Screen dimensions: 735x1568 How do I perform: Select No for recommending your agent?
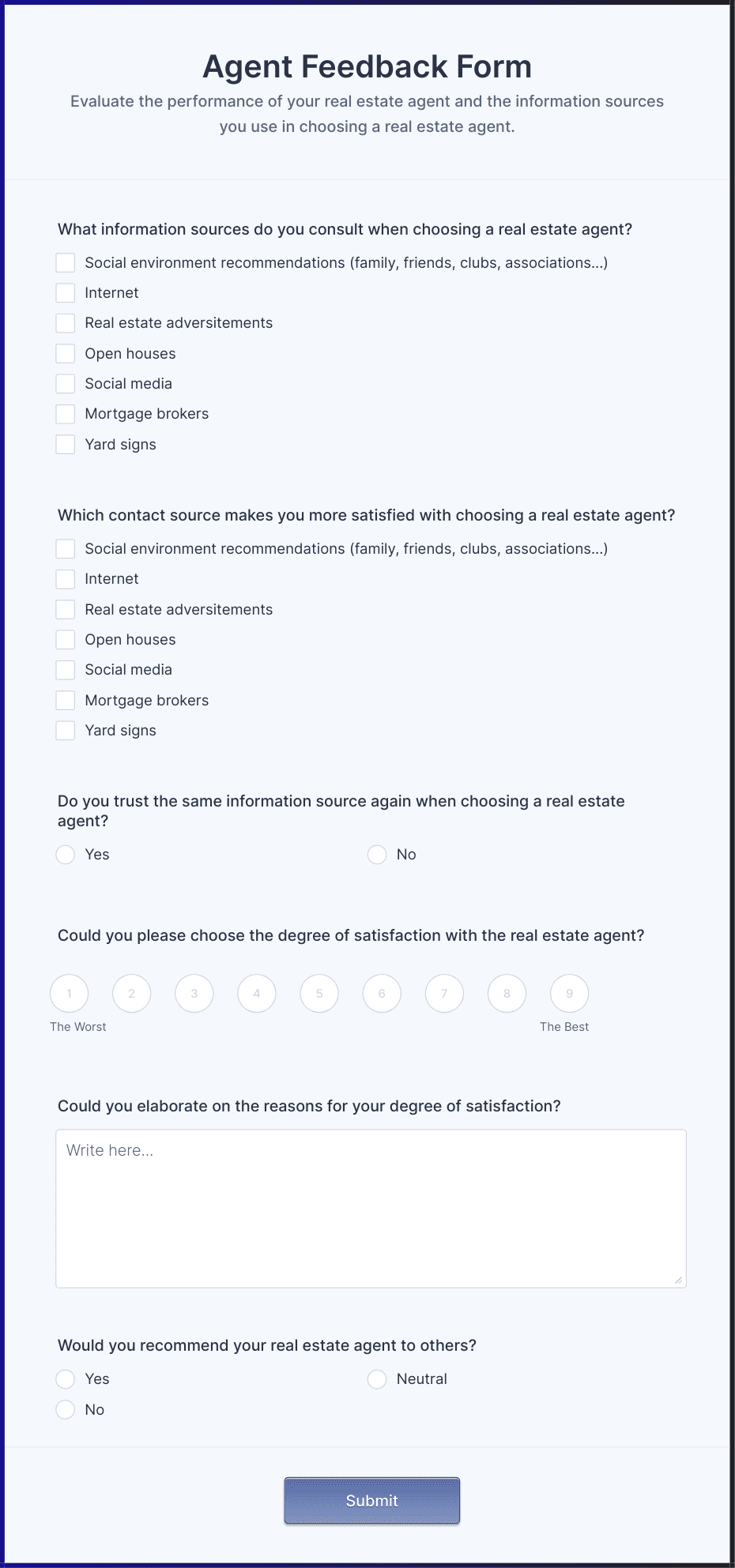click(x=66, y=1410)
